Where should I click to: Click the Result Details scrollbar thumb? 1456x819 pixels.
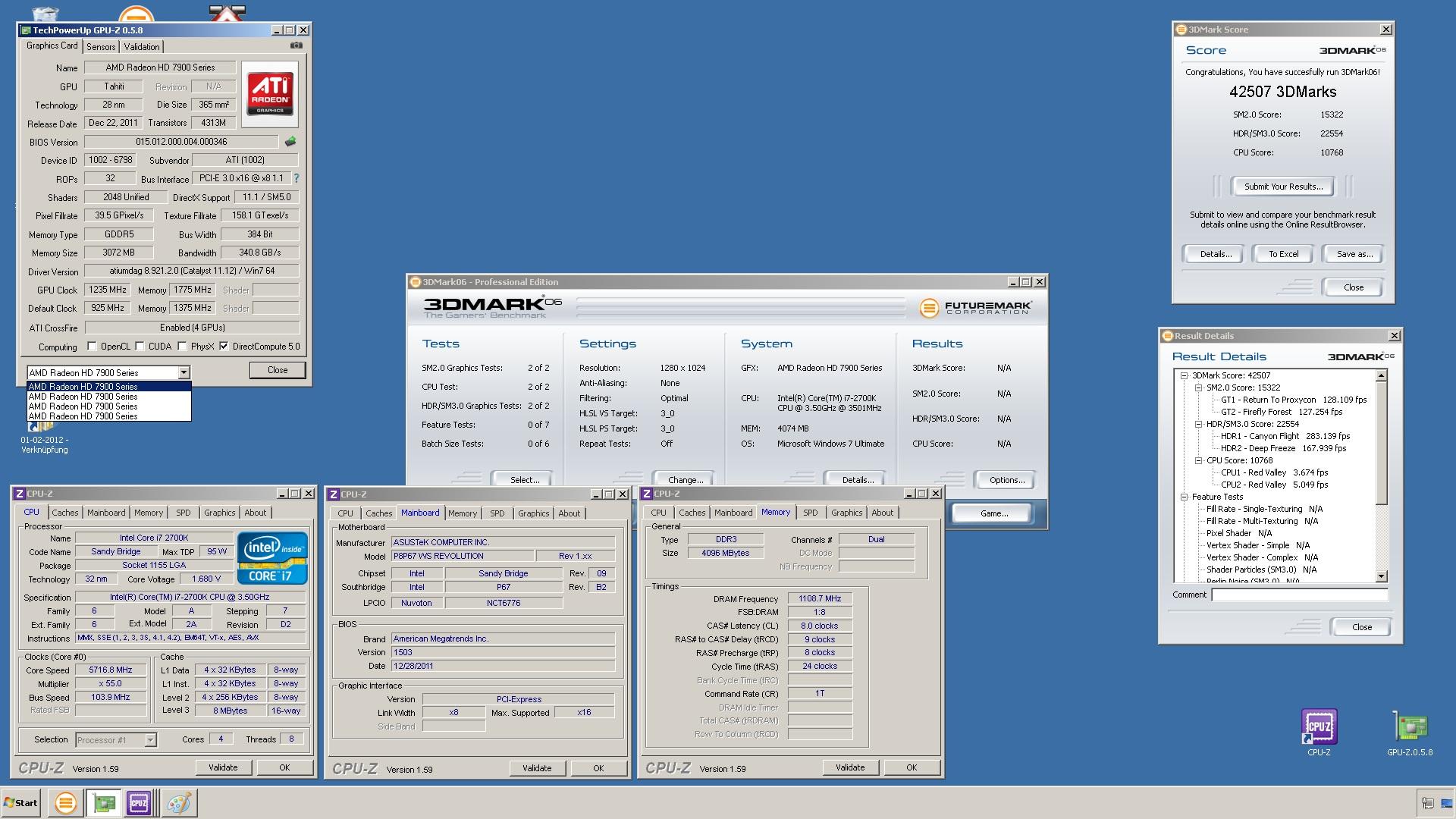tap(1381, 442)
